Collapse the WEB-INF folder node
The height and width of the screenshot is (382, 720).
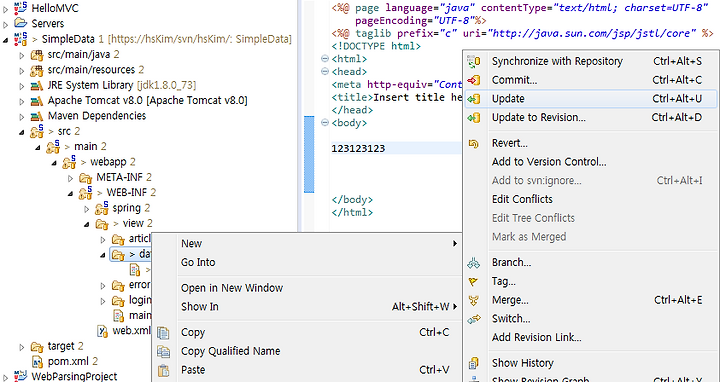(70, 194)
